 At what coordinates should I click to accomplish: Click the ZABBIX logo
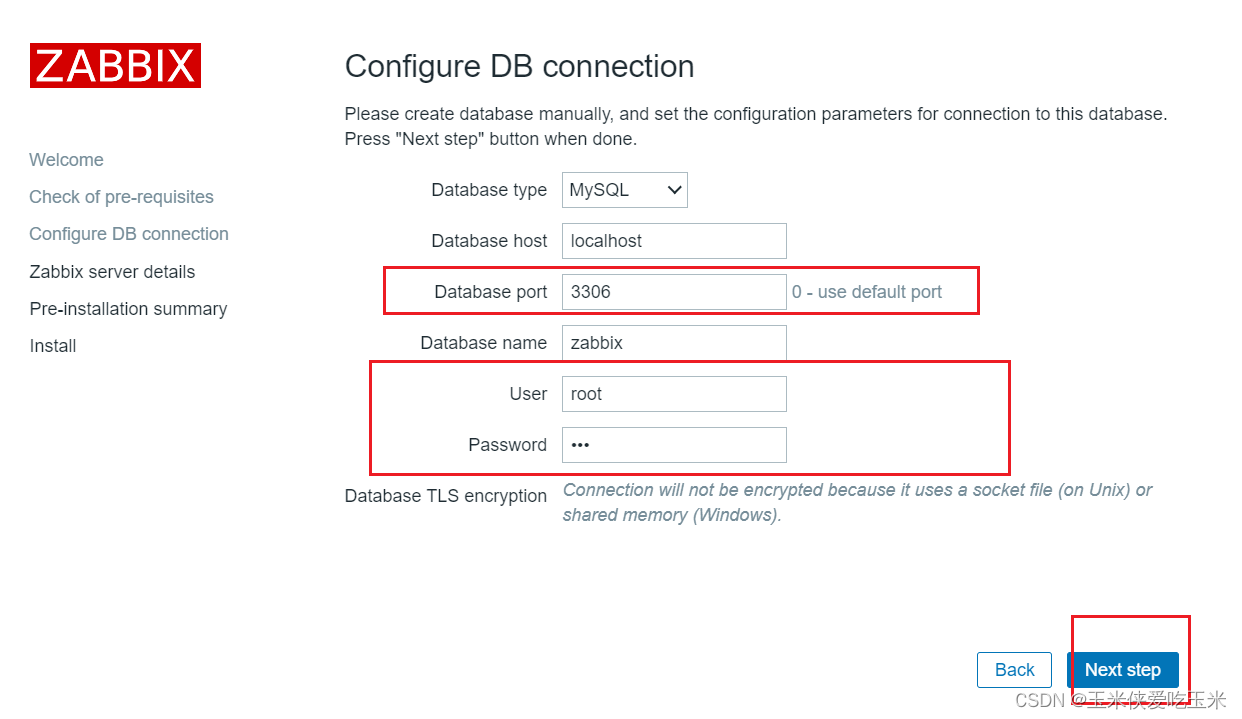pyautogui.click(x=114, y=65)
